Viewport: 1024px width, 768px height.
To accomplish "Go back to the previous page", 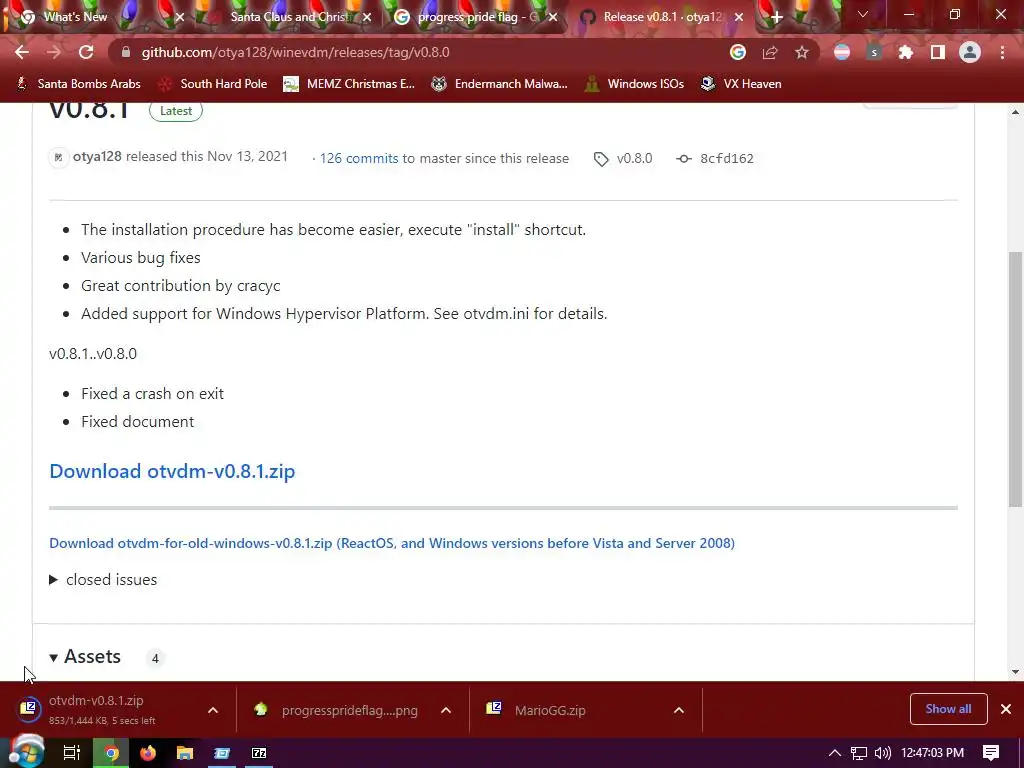I will 22,52.
